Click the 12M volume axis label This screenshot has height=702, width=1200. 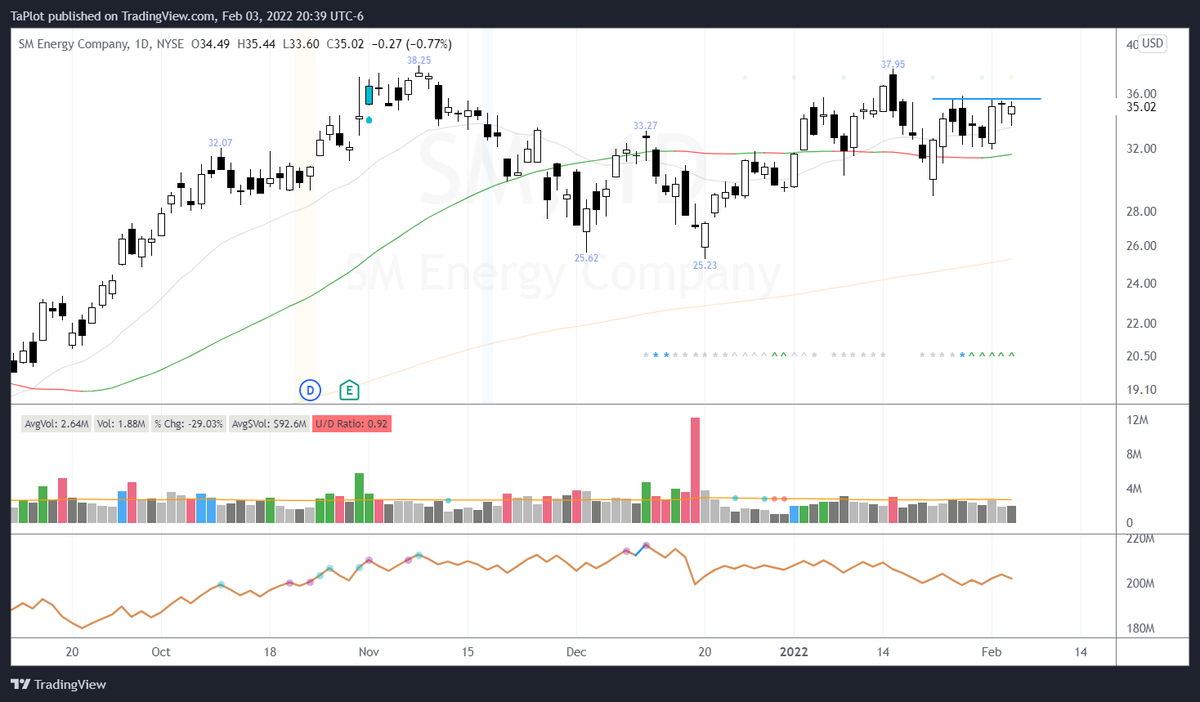[1135, 420]
